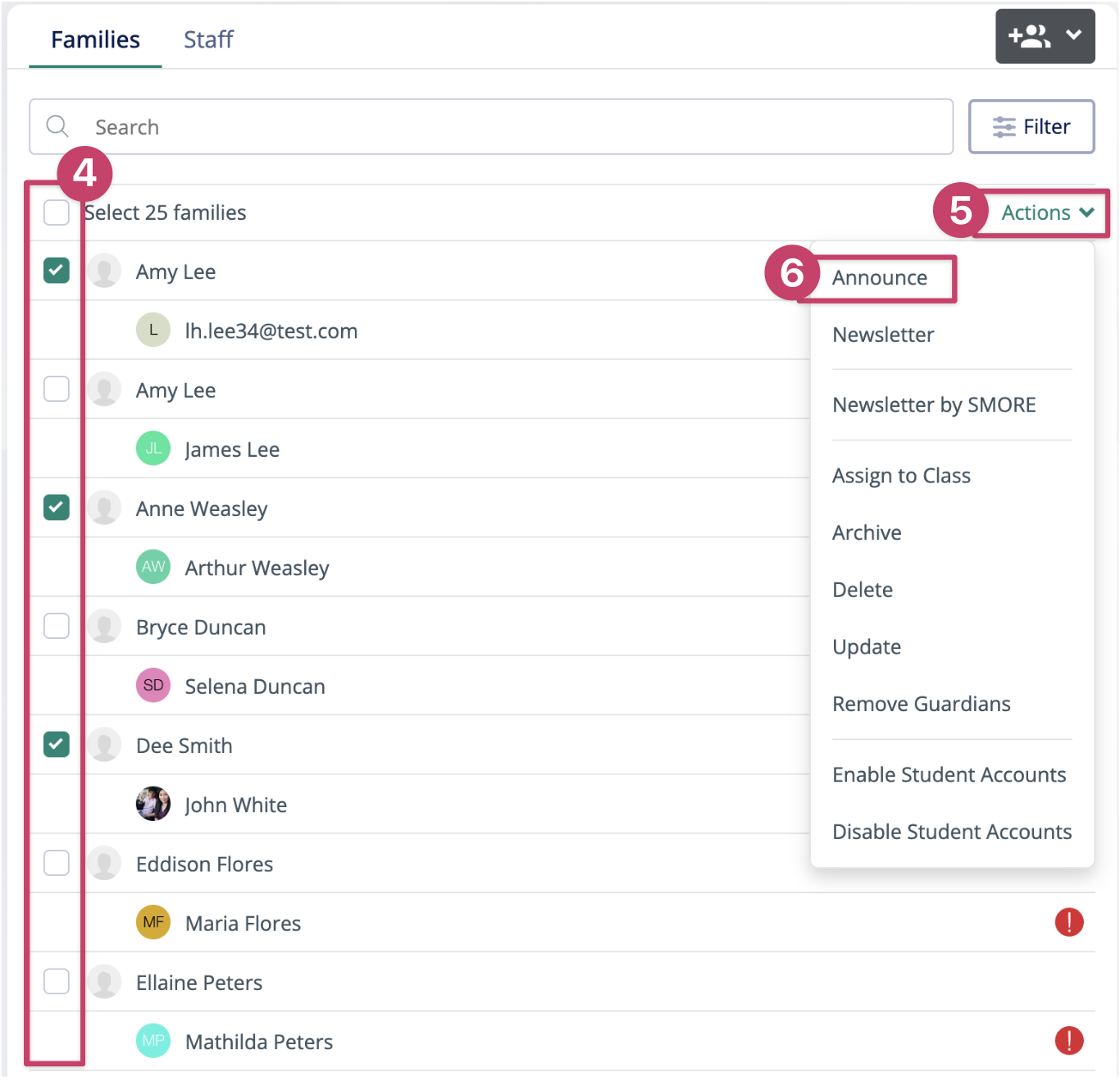Click the Filter button
The image size is (1120, 1086).
(x=1031, y=126)
